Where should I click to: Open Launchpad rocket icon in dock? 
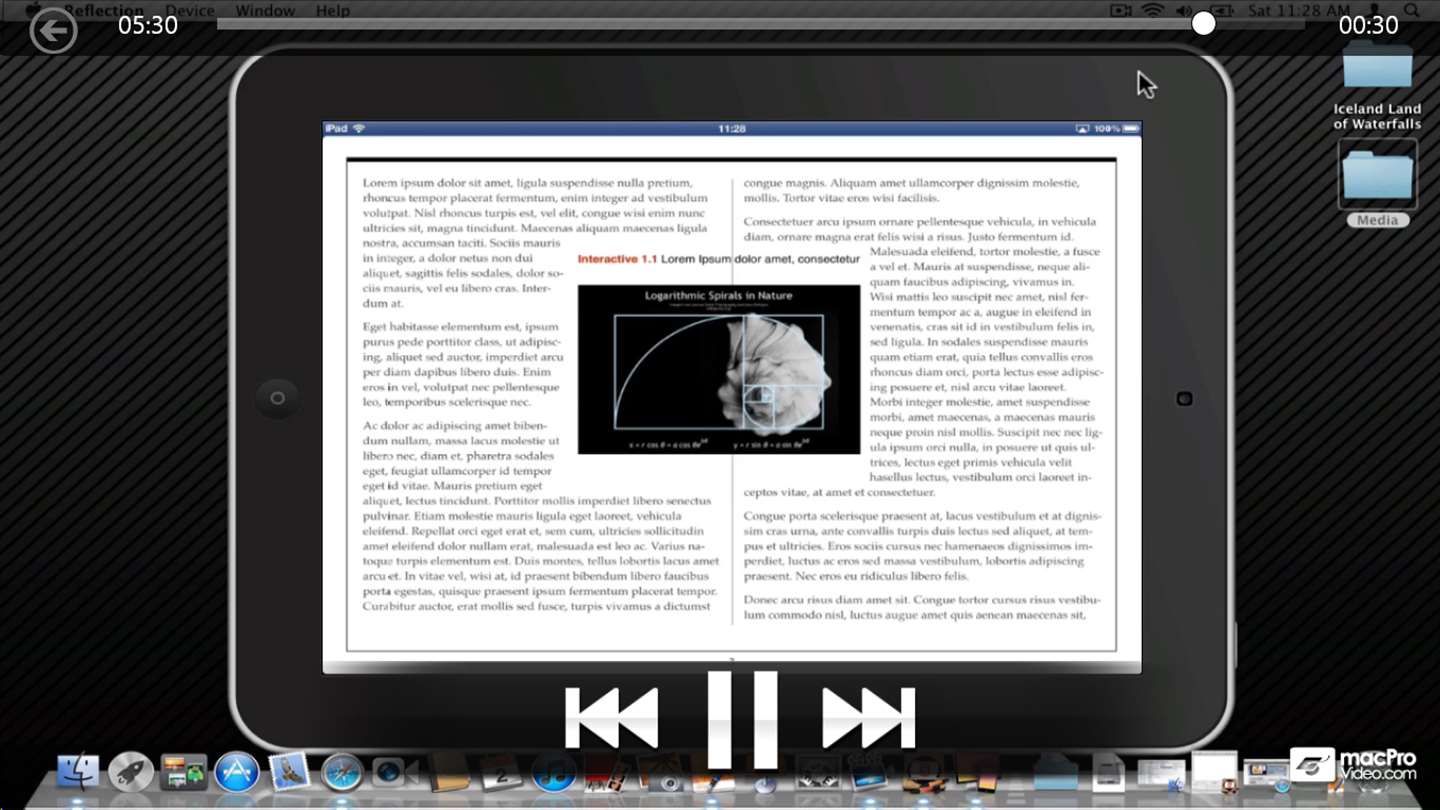click(131, 772)
